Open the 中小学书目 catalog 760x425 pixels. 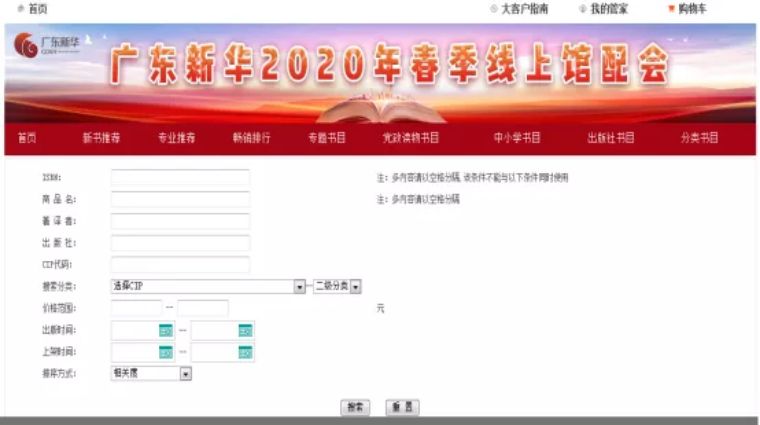[517, 138]
